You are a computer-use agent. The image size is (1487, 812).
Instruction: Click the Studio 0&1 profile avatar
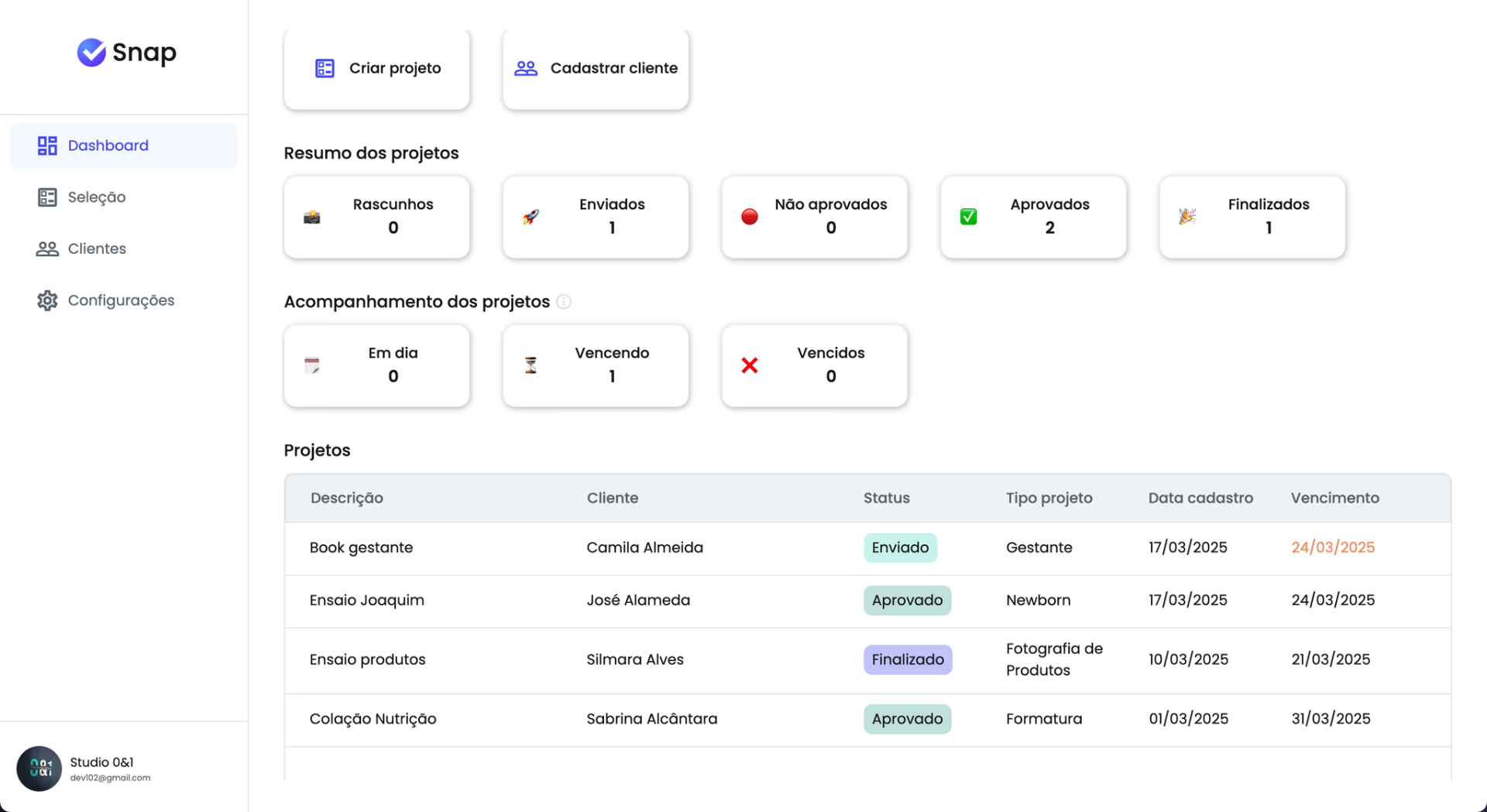(x=39, y=769)
